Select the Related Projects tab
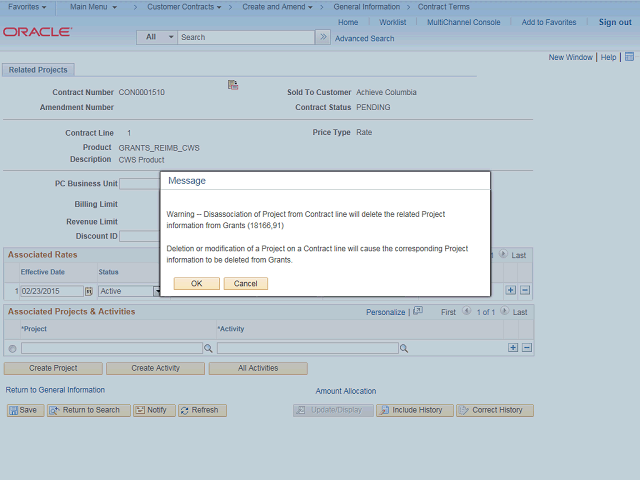The image size is (640, 480). [38, 70]
